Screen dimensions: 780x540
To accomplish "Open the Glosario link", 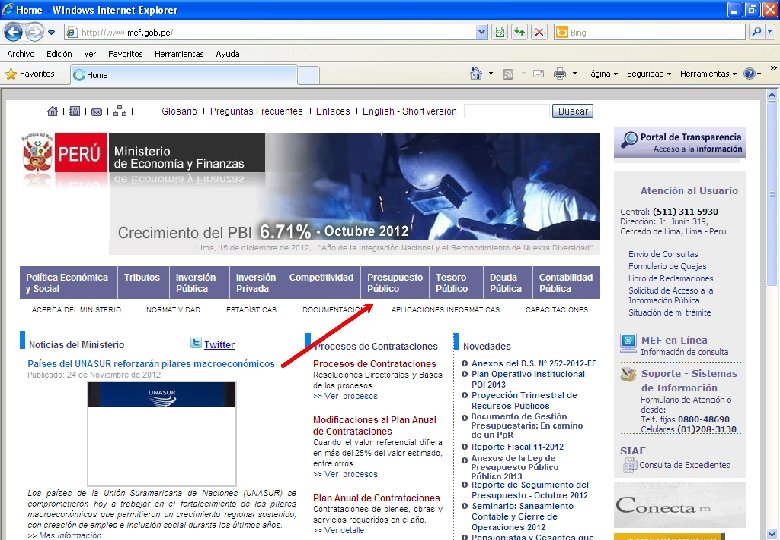I will tap(179, 111).
